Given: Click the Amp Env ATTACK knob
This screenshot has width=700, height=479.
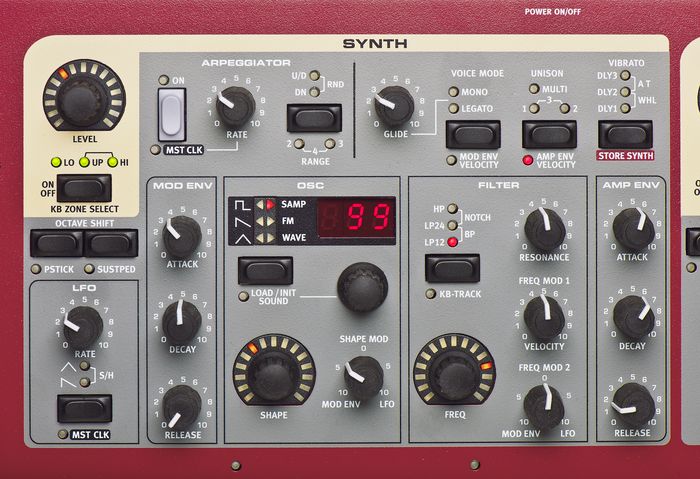Looking at the screenshot, I should tap(633, 229).
